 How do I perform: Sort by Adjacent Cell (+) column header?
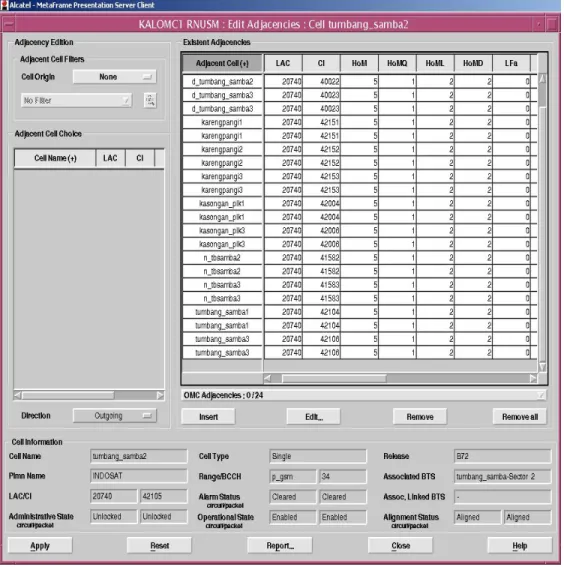click(222, 63)
